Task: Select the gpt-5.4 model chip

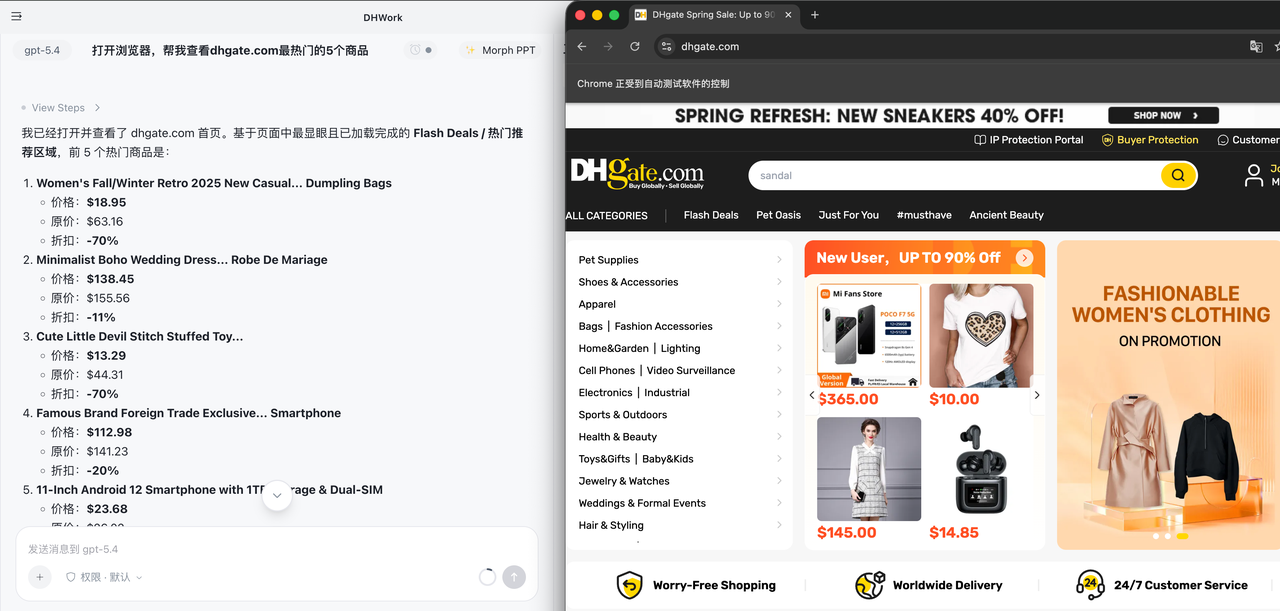Action: coord(44,50)
